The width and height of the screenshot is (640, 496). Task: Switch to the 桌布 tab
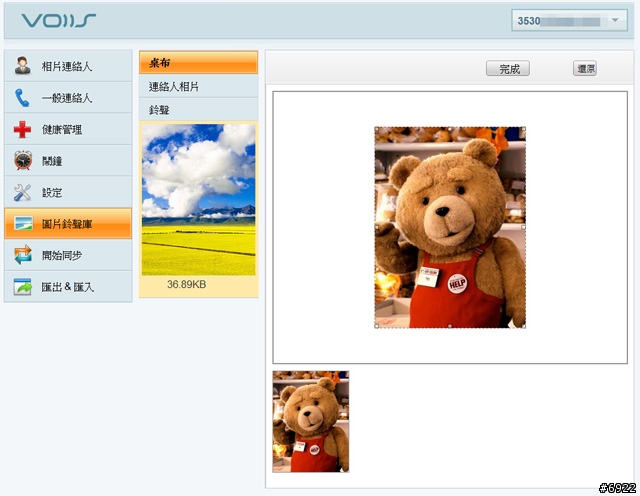coord(198,62)
